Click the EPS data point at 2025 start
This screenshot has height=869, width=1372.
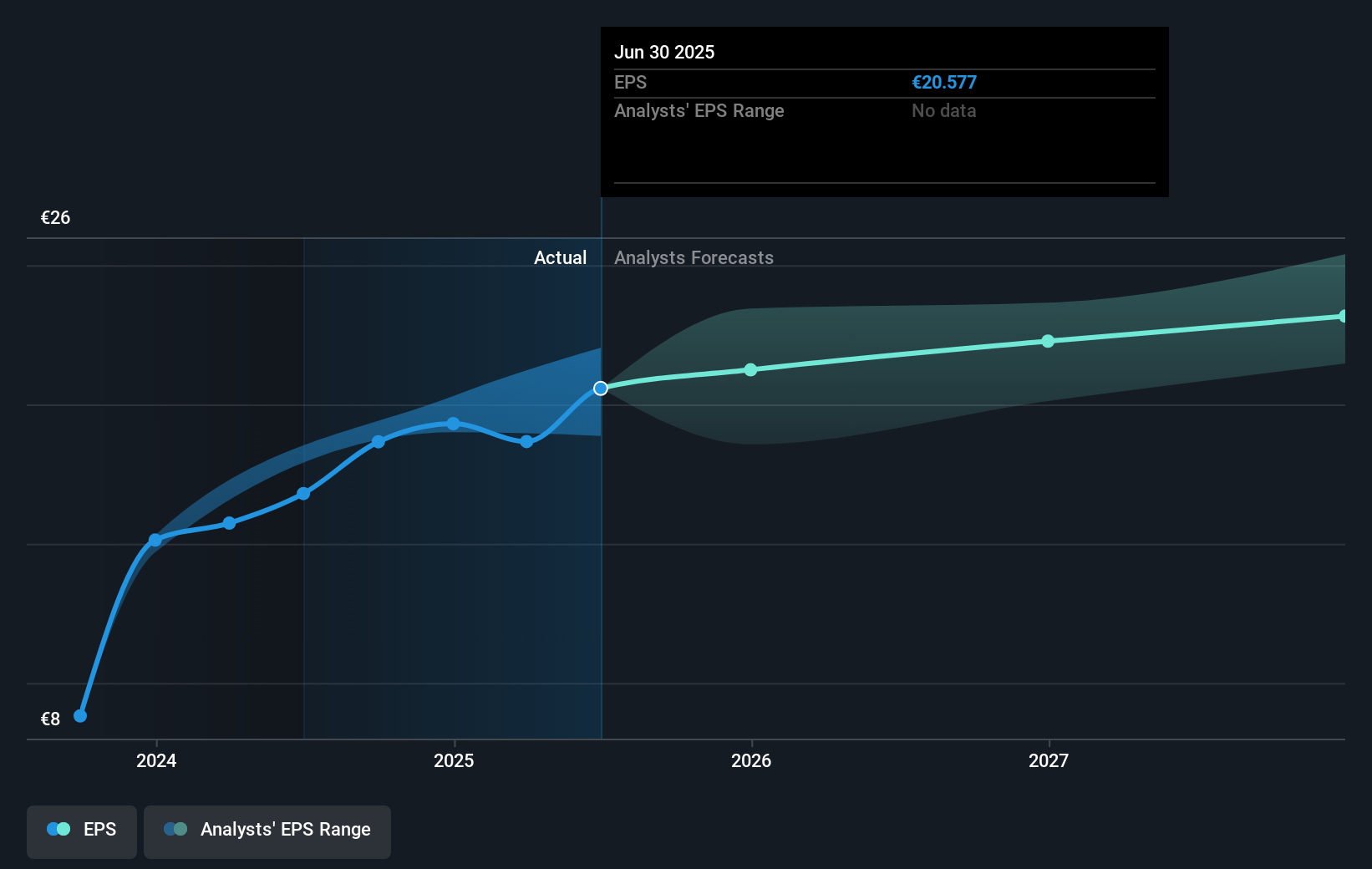pyautogui.click(x=453, y=424)
